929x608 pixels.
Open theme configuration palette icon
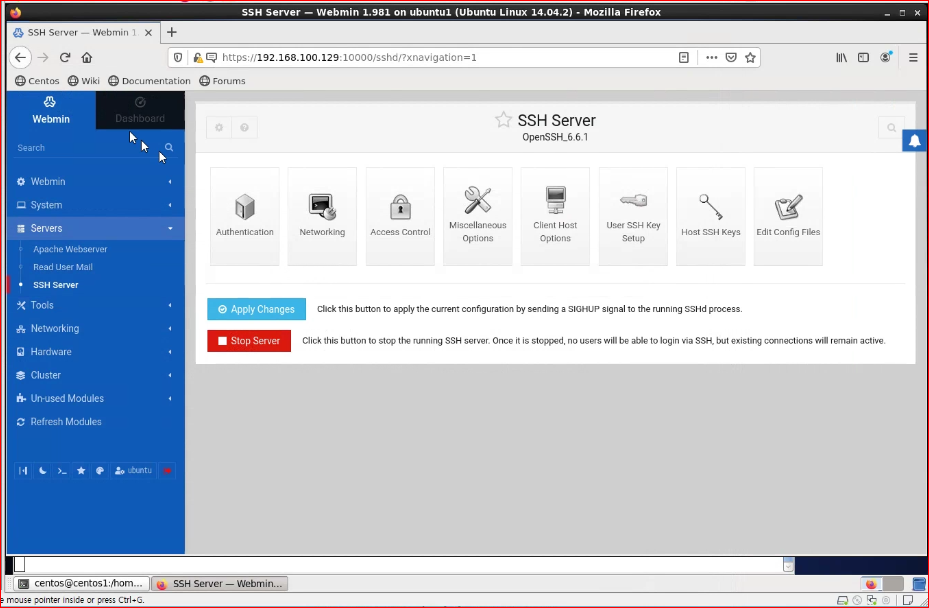[x=100, y=471]
